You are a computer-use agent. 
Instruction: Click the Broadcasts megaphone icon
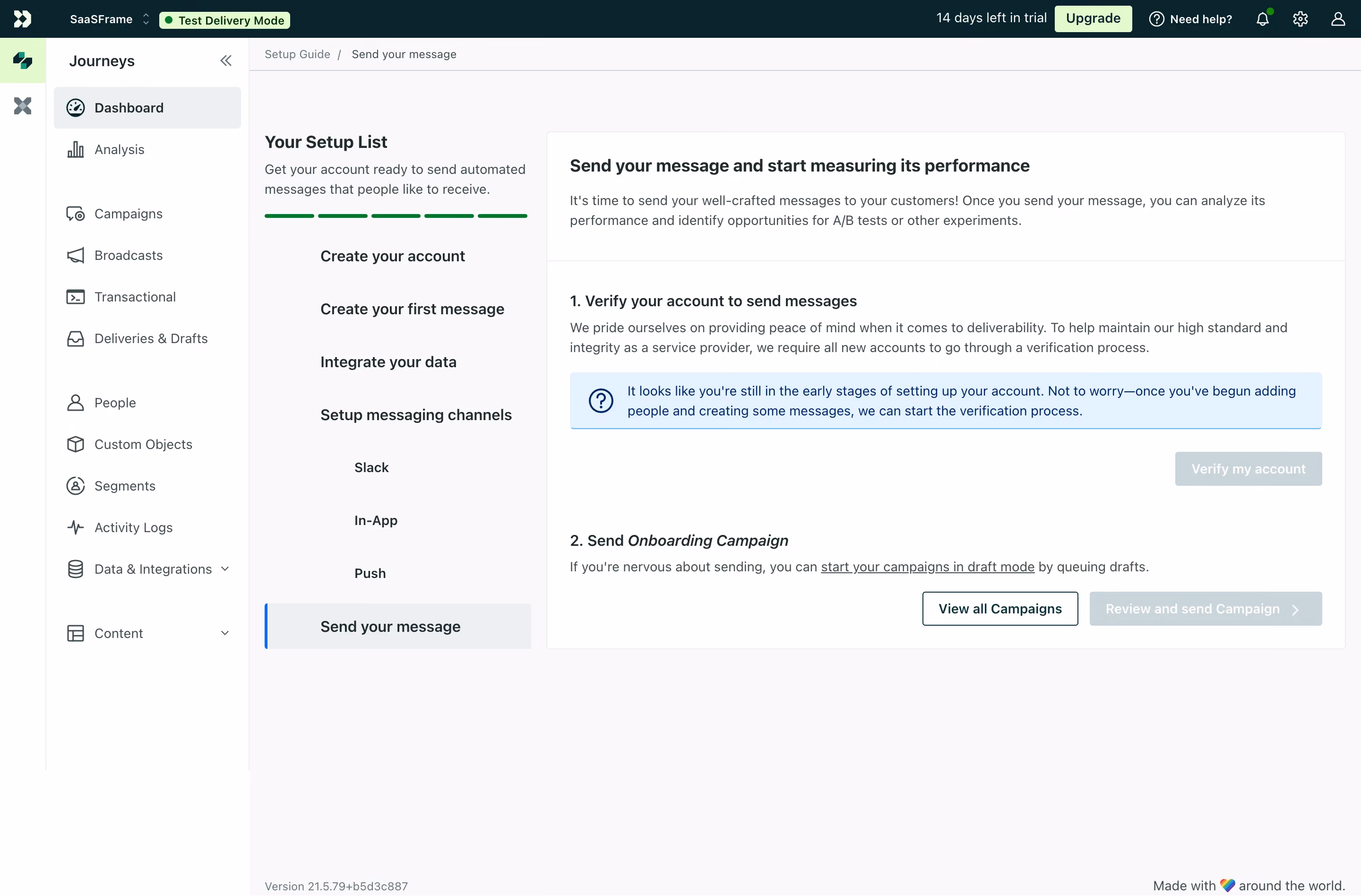click(76, 256)
